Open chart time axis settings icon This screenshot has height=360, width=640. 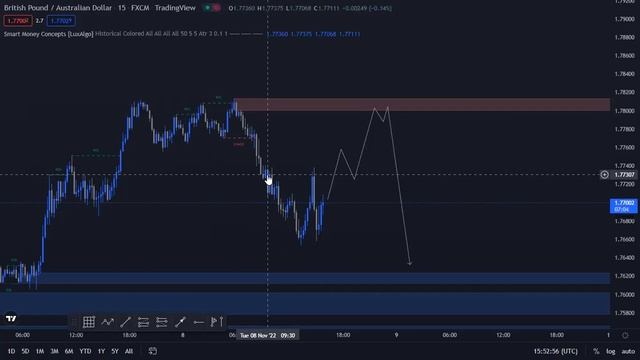625,336
